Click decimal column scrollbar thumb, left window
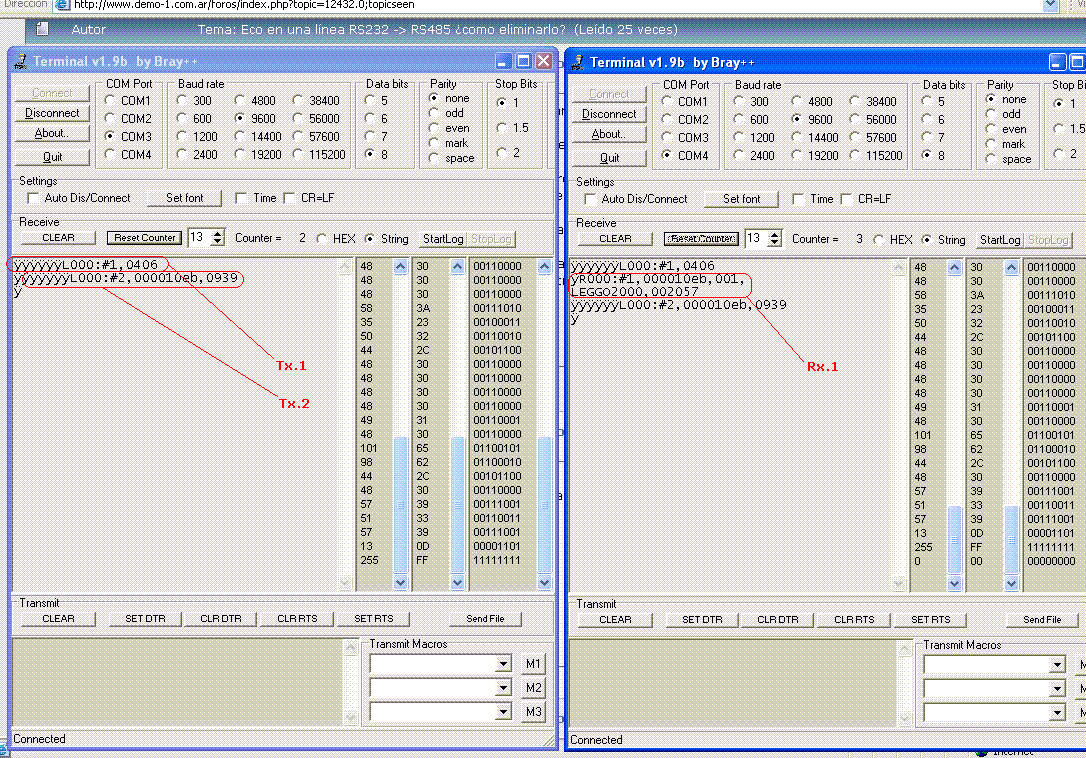This screenshot has height=758, width=1086. point(400,504)
